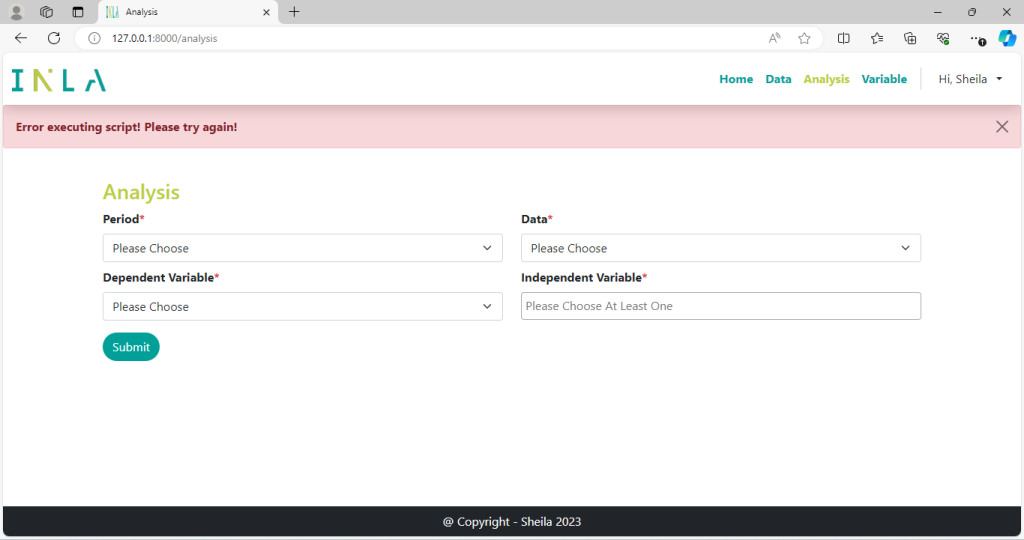Open the workspaces icon in title bar
This screenshot has height=540, width=1024.
click(46, 12)
